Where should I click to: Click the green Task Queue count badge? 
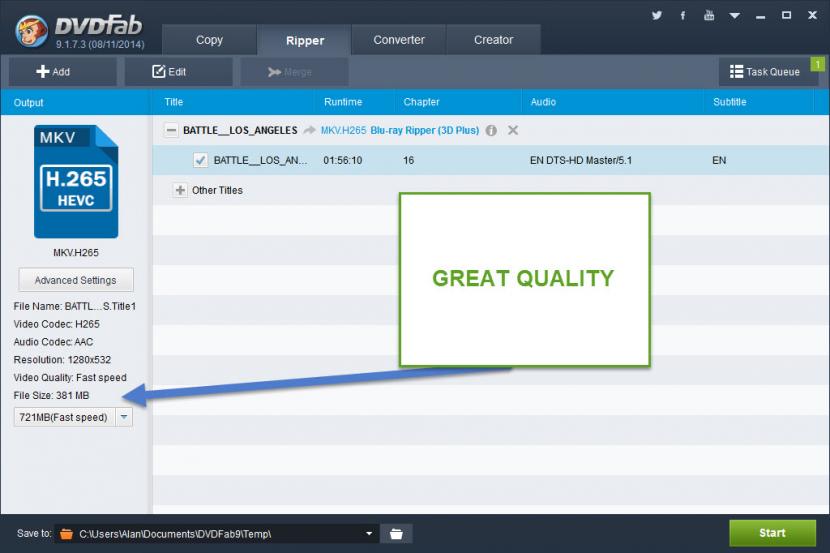(x=817, y=65)
